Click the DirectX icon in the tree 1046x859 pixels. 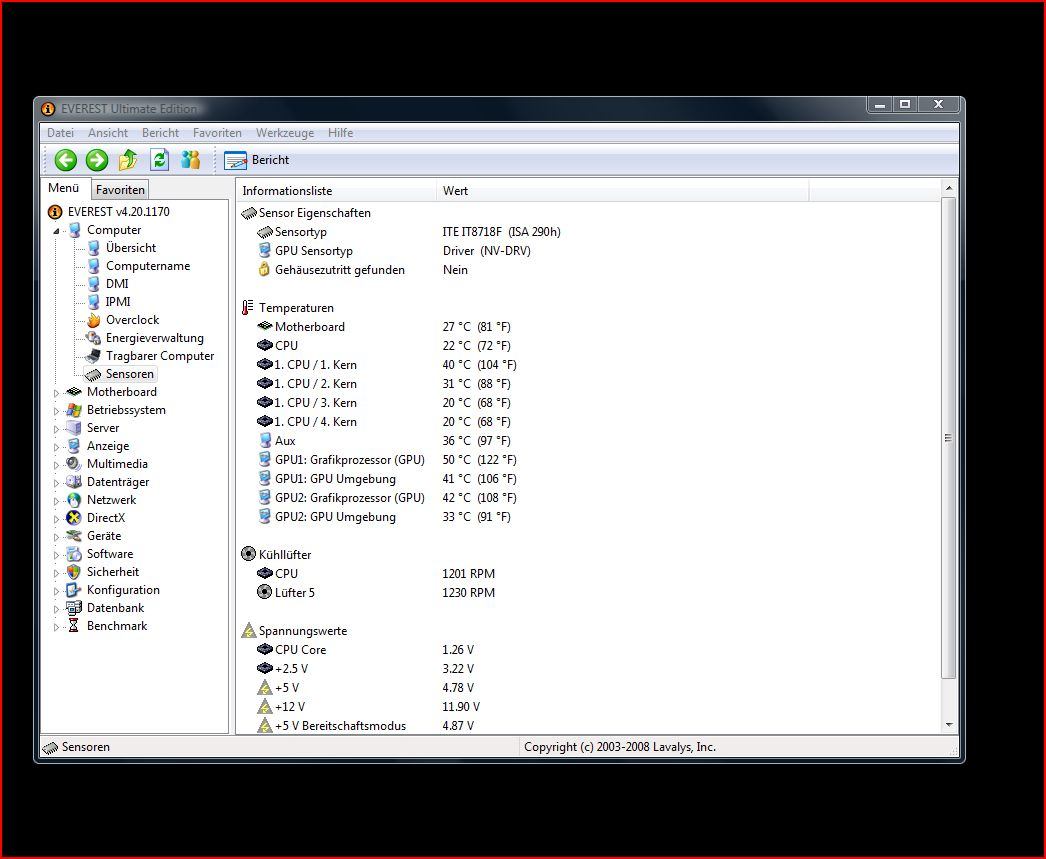click(74, 518)
